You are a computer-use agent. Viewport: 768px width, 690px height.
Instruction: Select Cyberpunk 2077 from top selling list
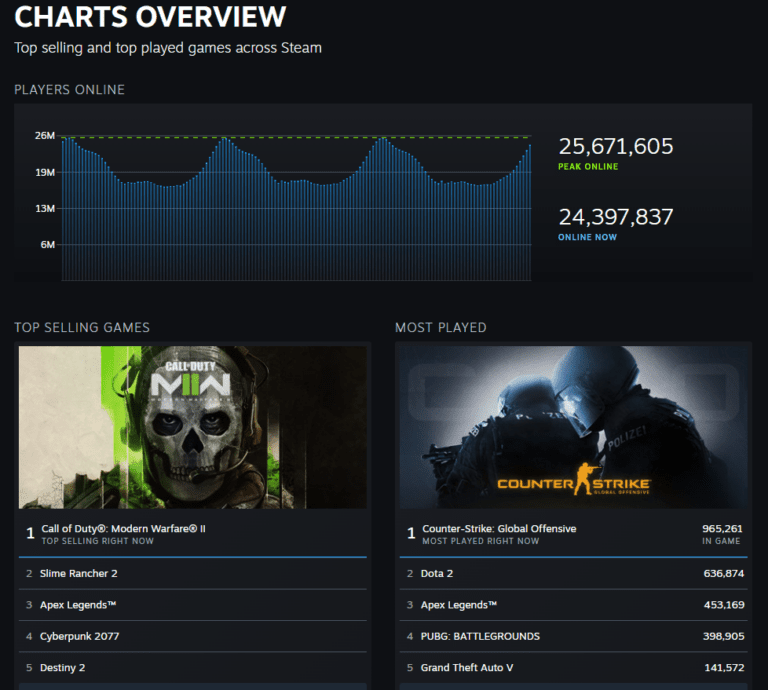(192, 636)
